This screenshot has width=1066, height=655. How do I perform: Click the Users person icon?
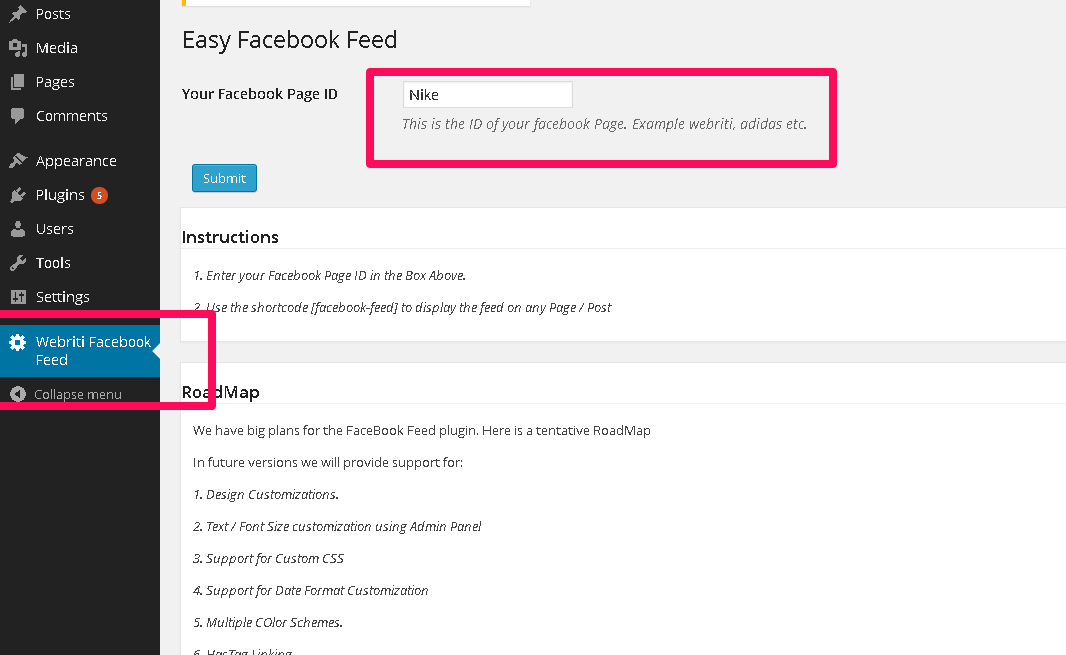click(x=18, y=229)
